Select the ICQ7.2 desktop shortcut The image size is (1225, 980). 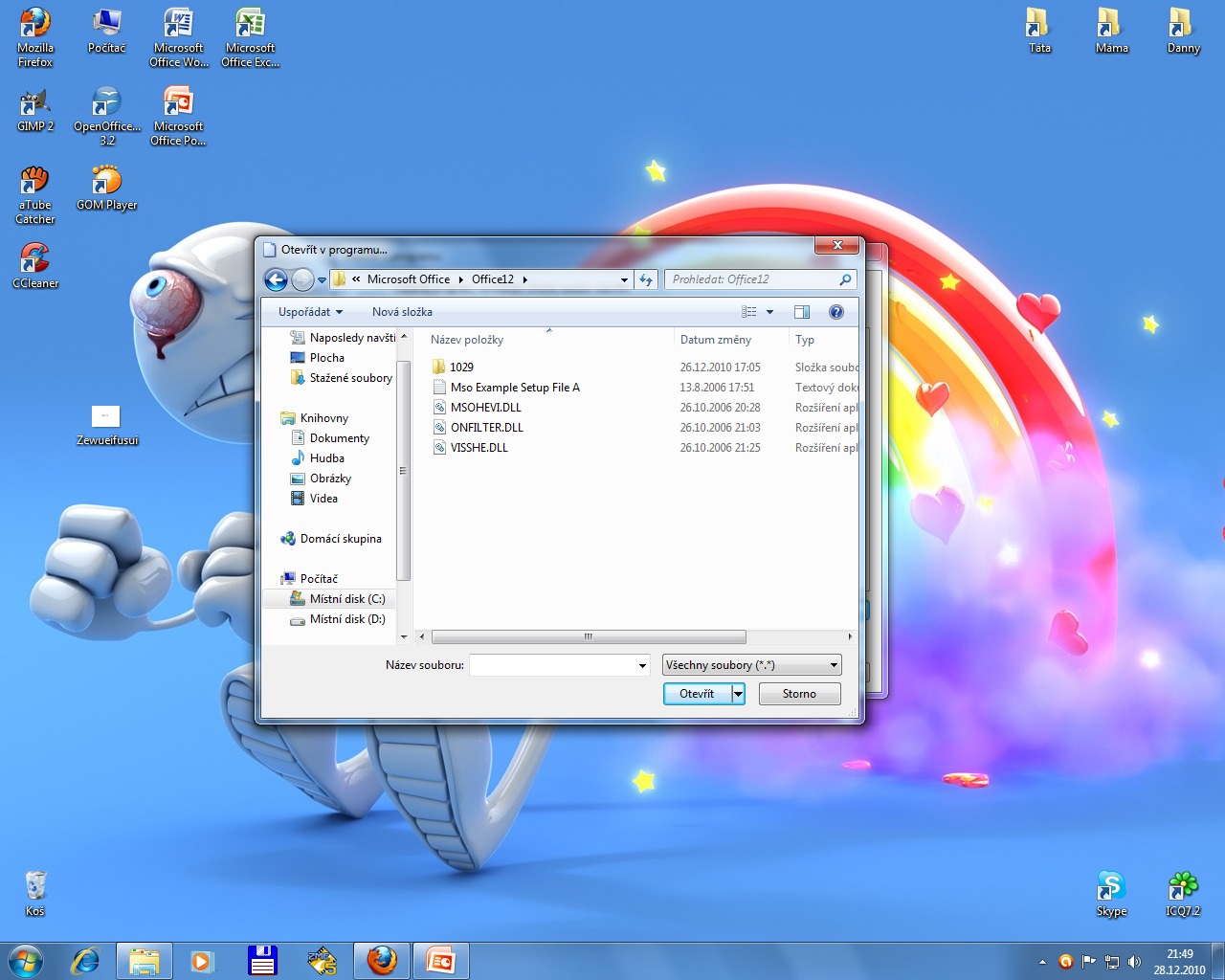point(1183,893)
